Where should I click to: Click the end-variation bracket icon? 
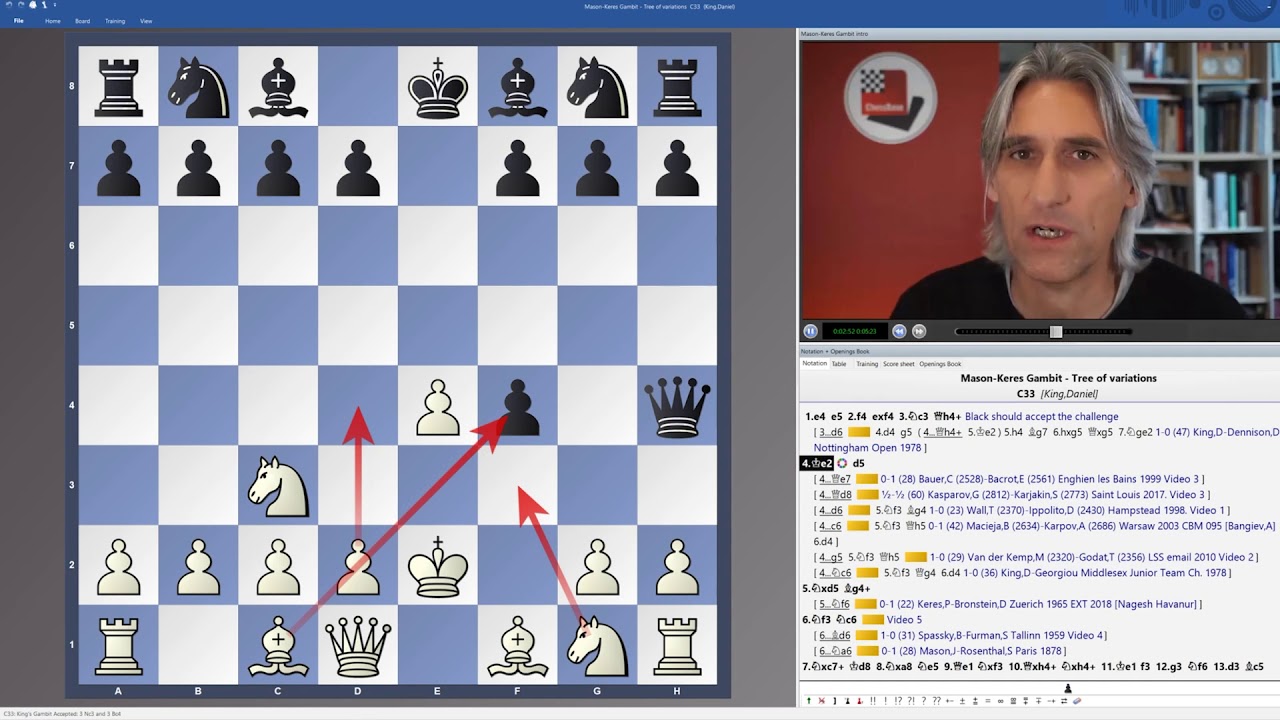point(835,701)
